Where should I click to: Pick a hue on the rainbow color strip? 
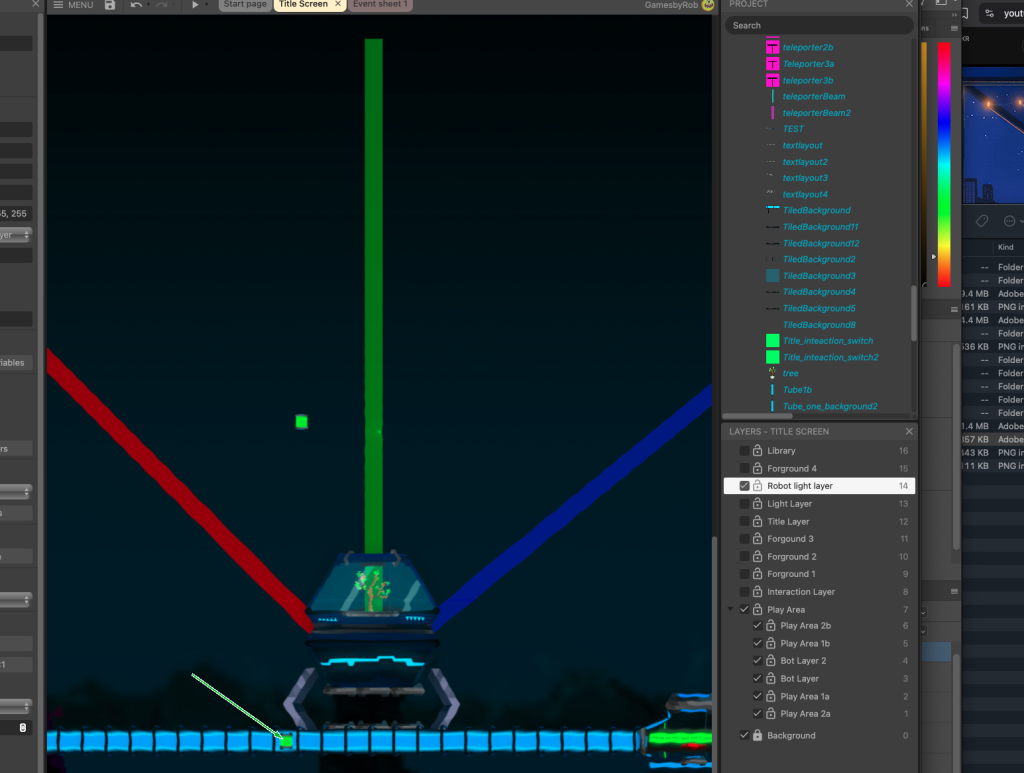(x=944, y=165)
